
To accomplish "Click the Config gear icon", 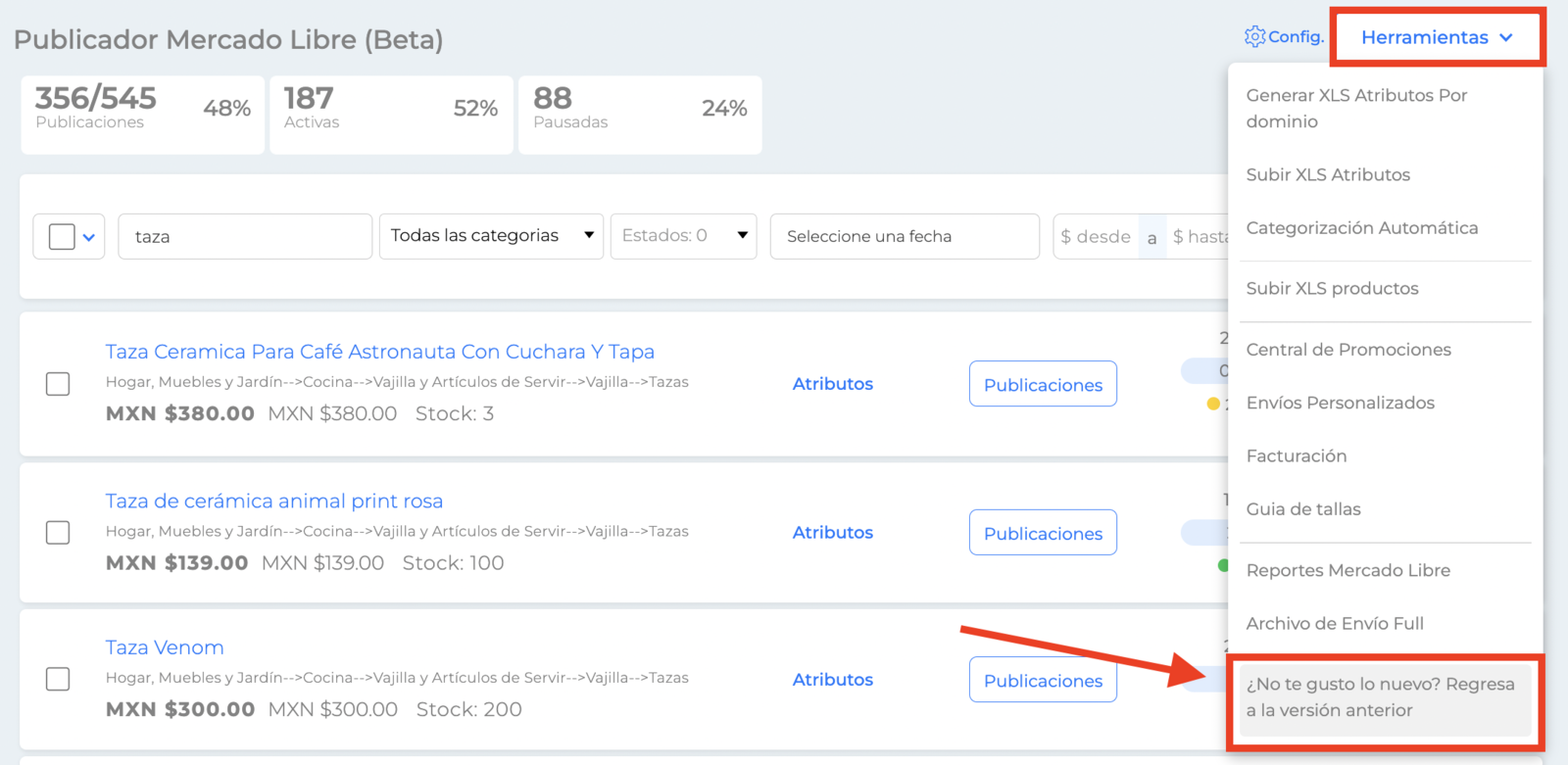I will tap(1254, 36).
